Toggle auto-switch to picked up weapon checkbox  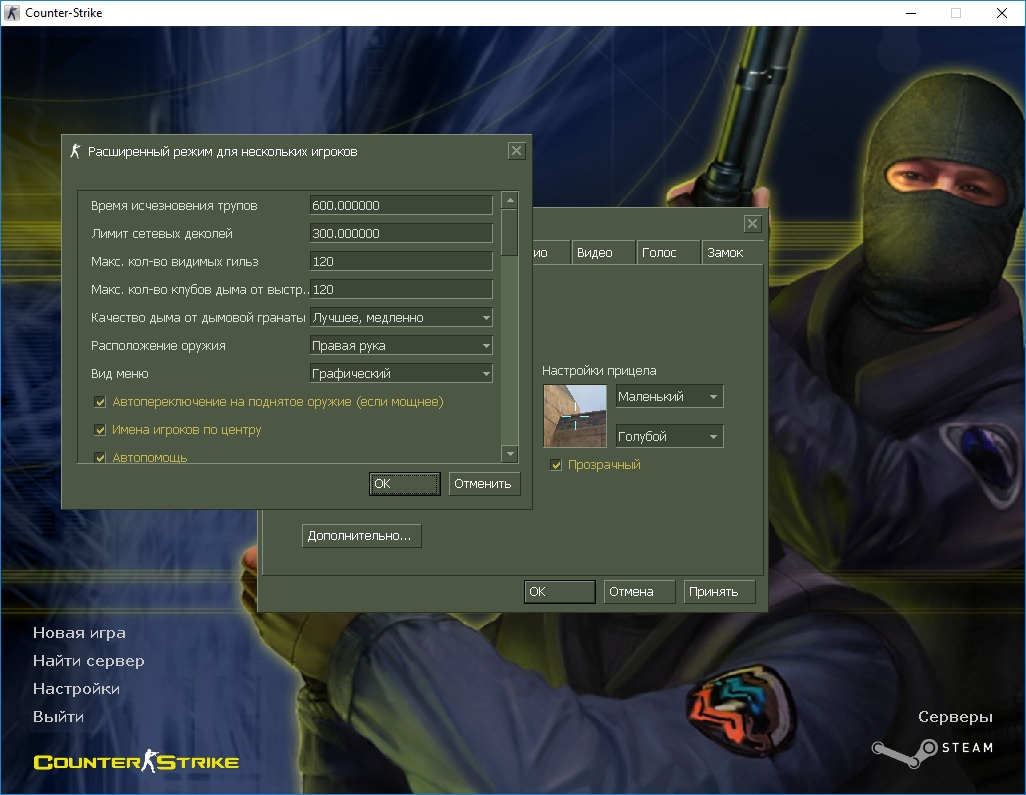click(x=100, y=402)
